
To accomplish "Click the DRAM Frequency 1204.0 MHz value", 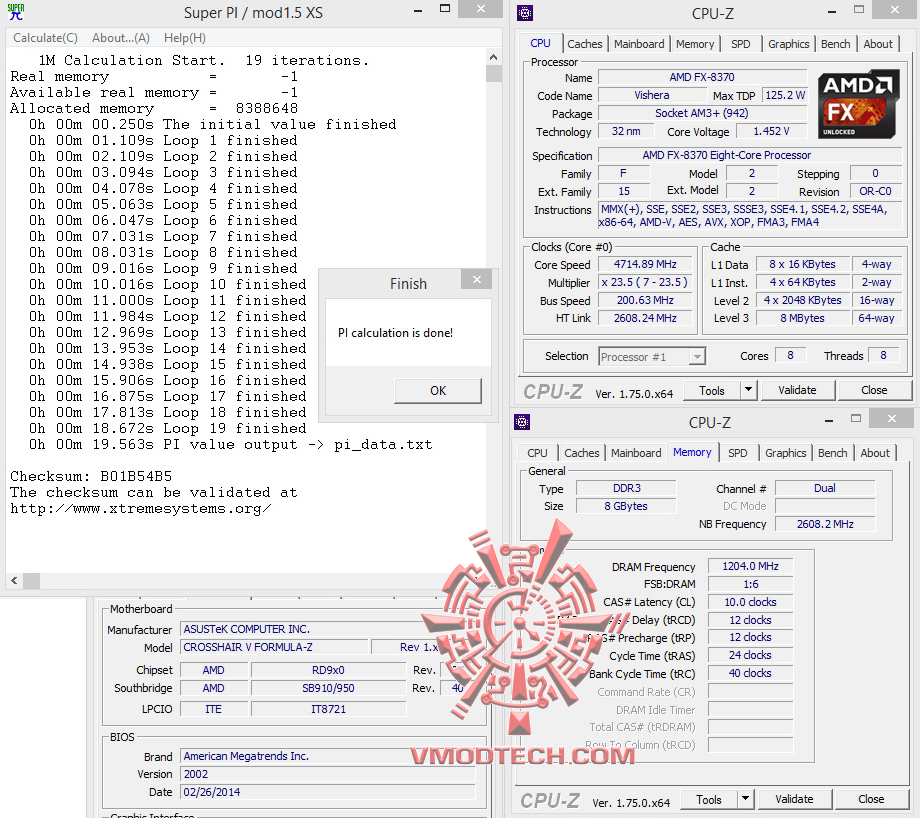I will click(750, 566).
